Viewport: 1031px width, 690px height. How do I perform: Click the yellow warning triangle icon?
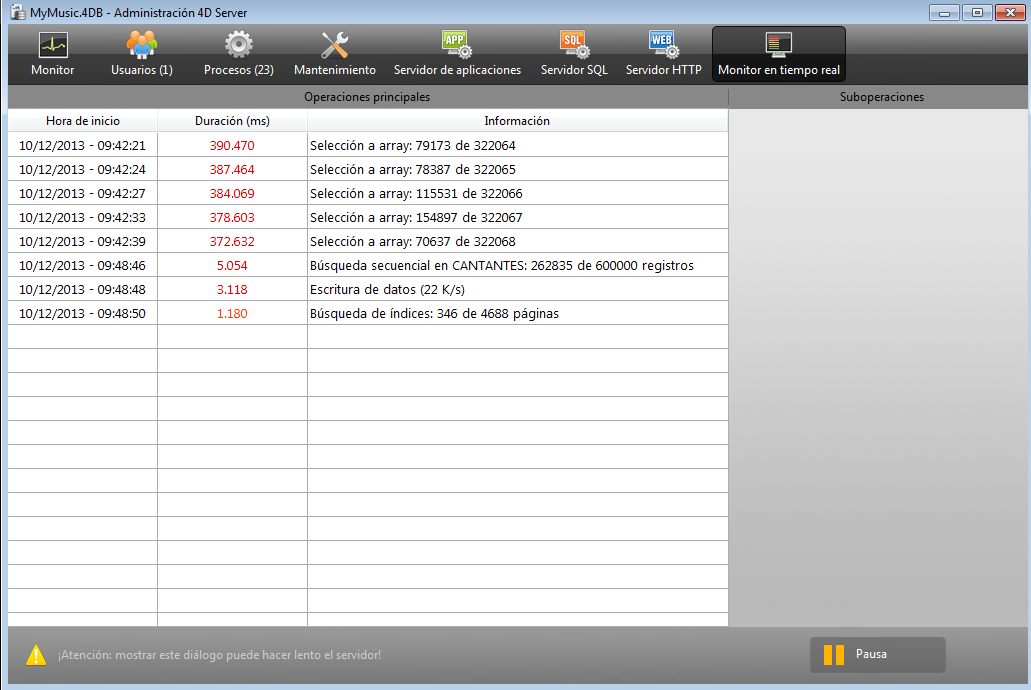coord(36,656)
